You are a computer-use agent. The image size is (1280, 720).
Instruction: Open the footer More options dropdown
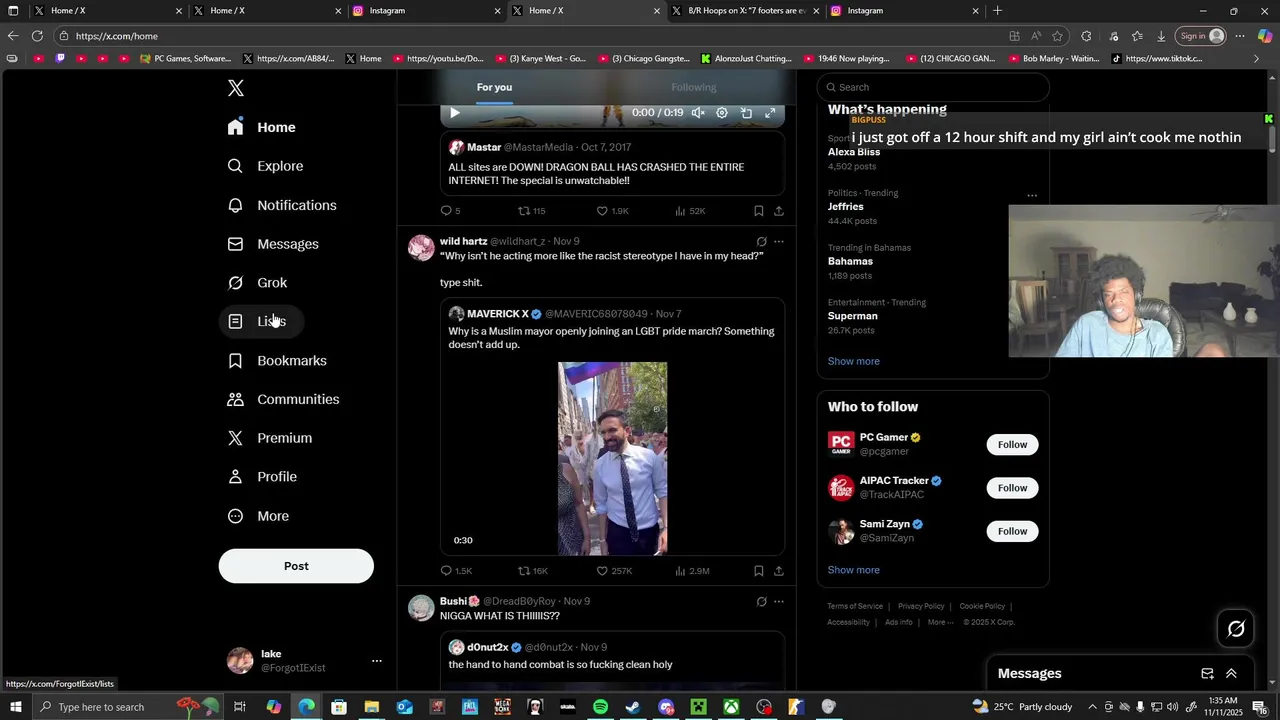(x=940, y=622)
